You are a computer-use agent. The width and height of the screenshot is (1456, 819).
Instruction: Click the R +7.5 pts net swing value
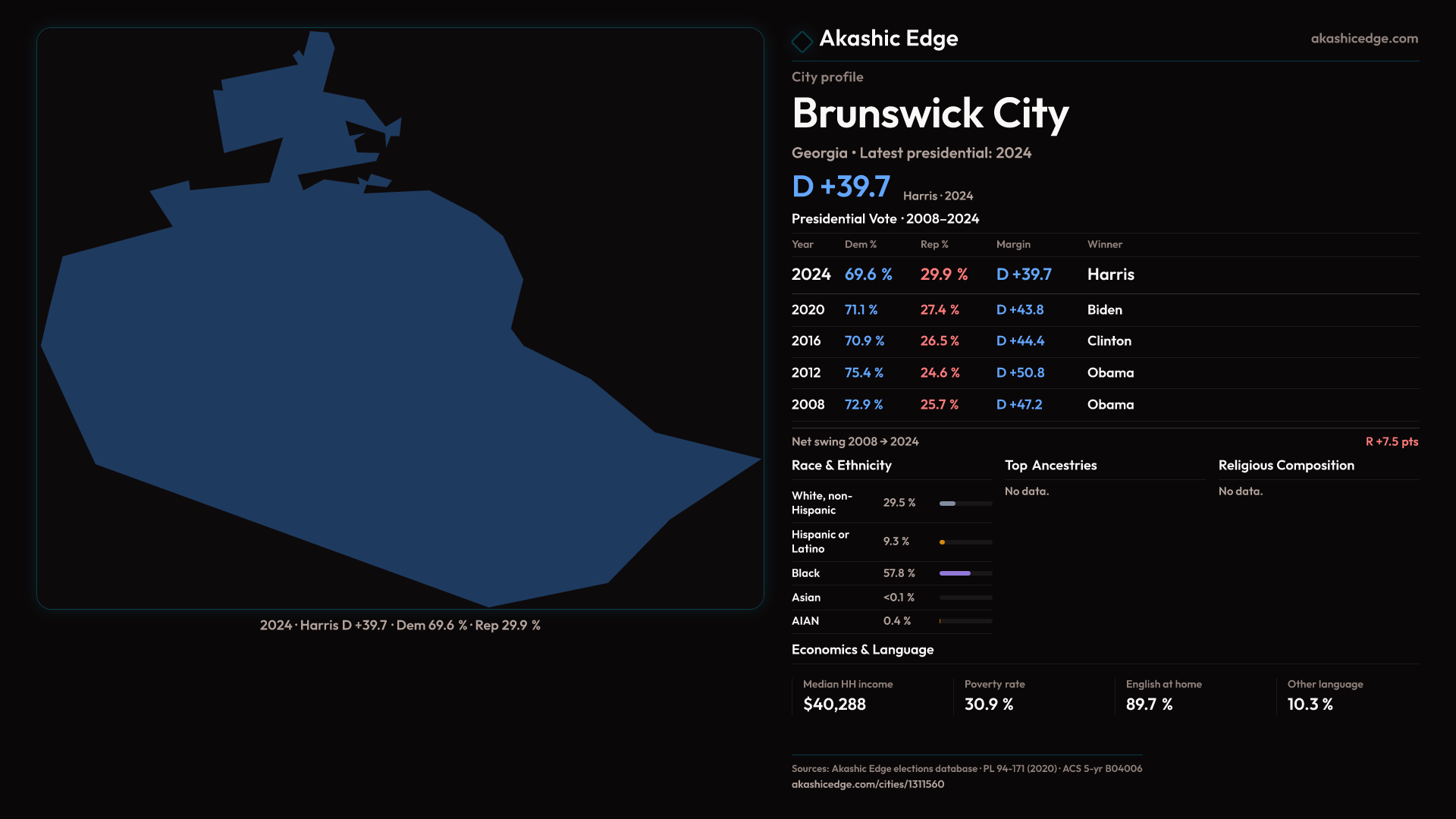pos(1391,441)
